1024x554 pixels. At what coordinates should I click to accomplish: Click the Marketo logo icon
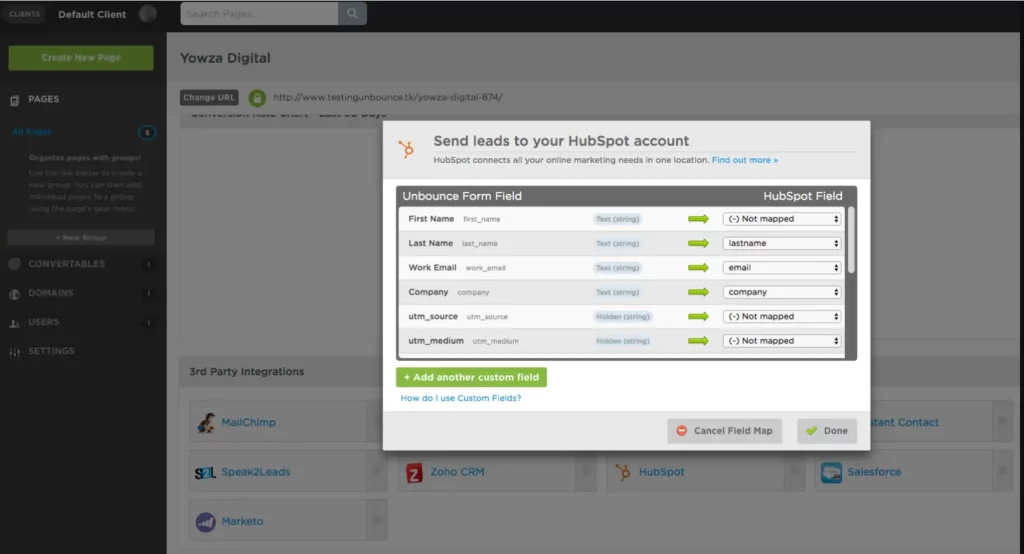click(x=206, y=522)
